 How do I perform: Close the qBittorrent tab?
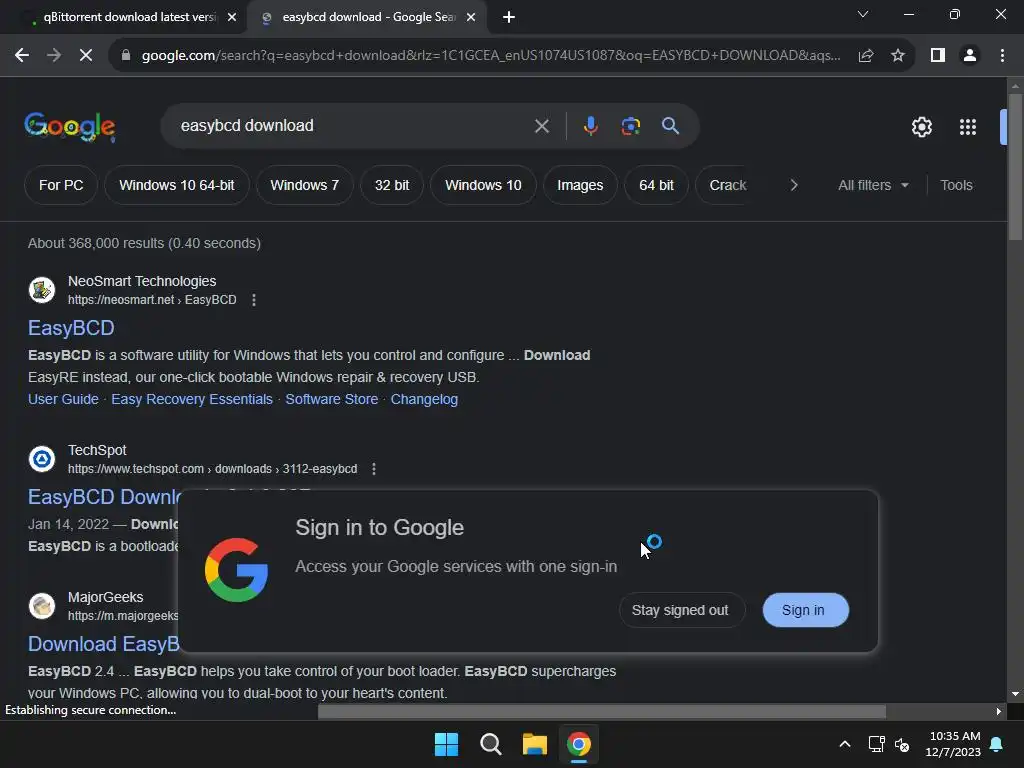click(231, 17)
